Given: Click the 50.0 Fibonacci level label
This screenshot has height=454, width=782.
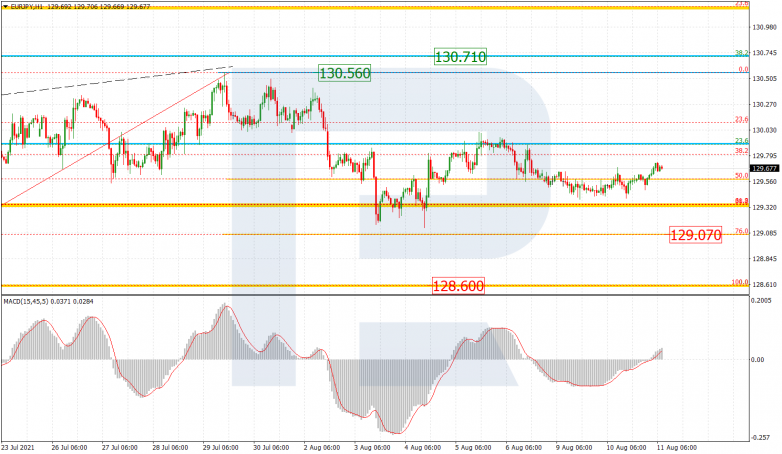Looking at the screenshot, I should (742, 176).
